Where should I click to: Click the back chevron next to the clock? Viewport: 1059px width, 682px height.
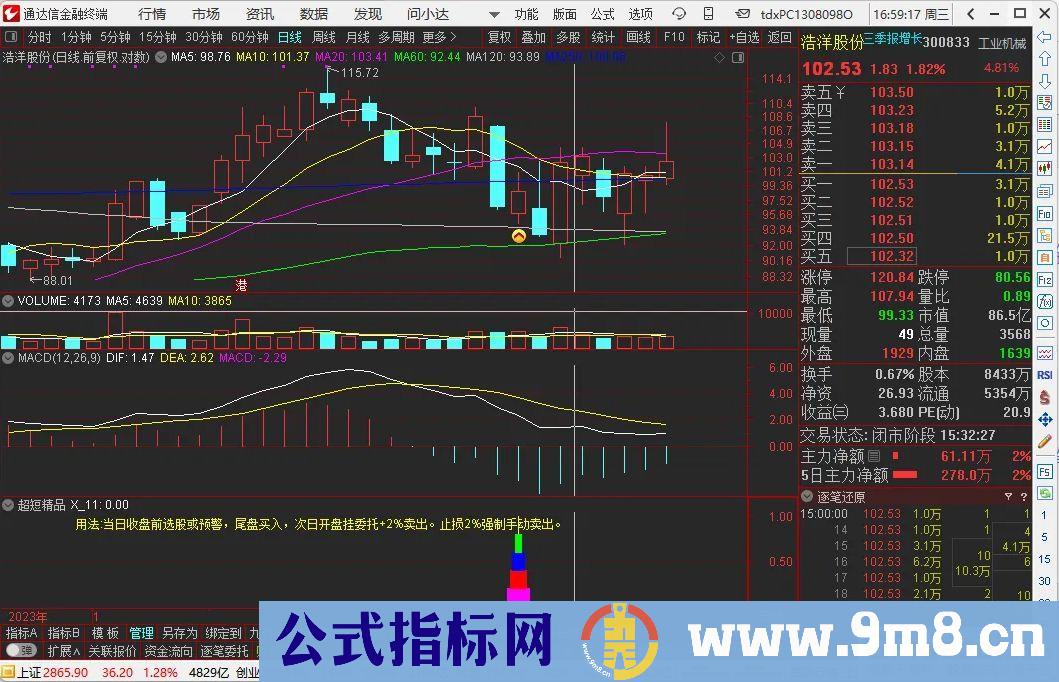(970, 14)
